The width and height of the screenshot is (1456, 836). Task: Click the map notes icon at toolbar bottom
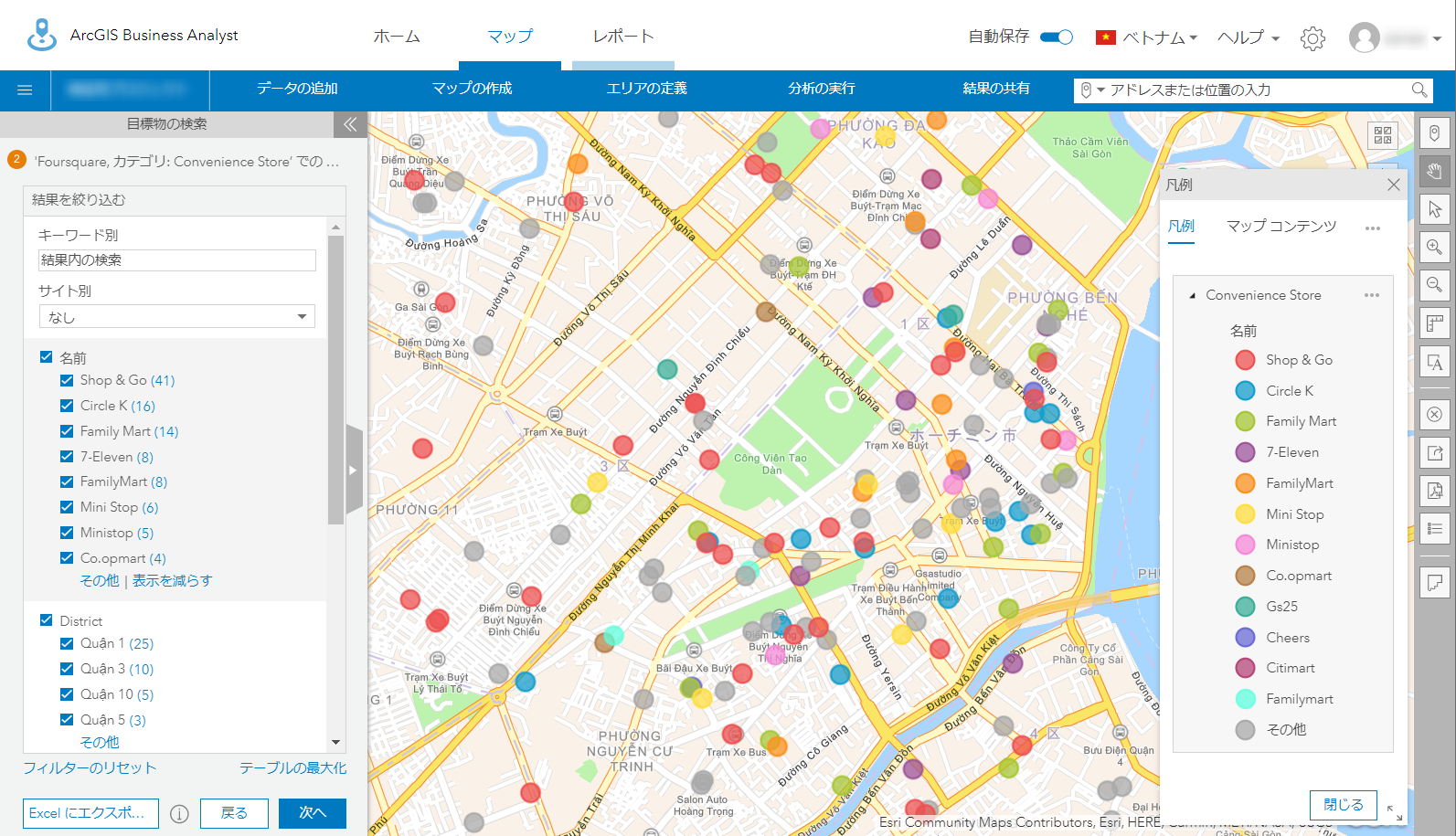click(1435, 582)
